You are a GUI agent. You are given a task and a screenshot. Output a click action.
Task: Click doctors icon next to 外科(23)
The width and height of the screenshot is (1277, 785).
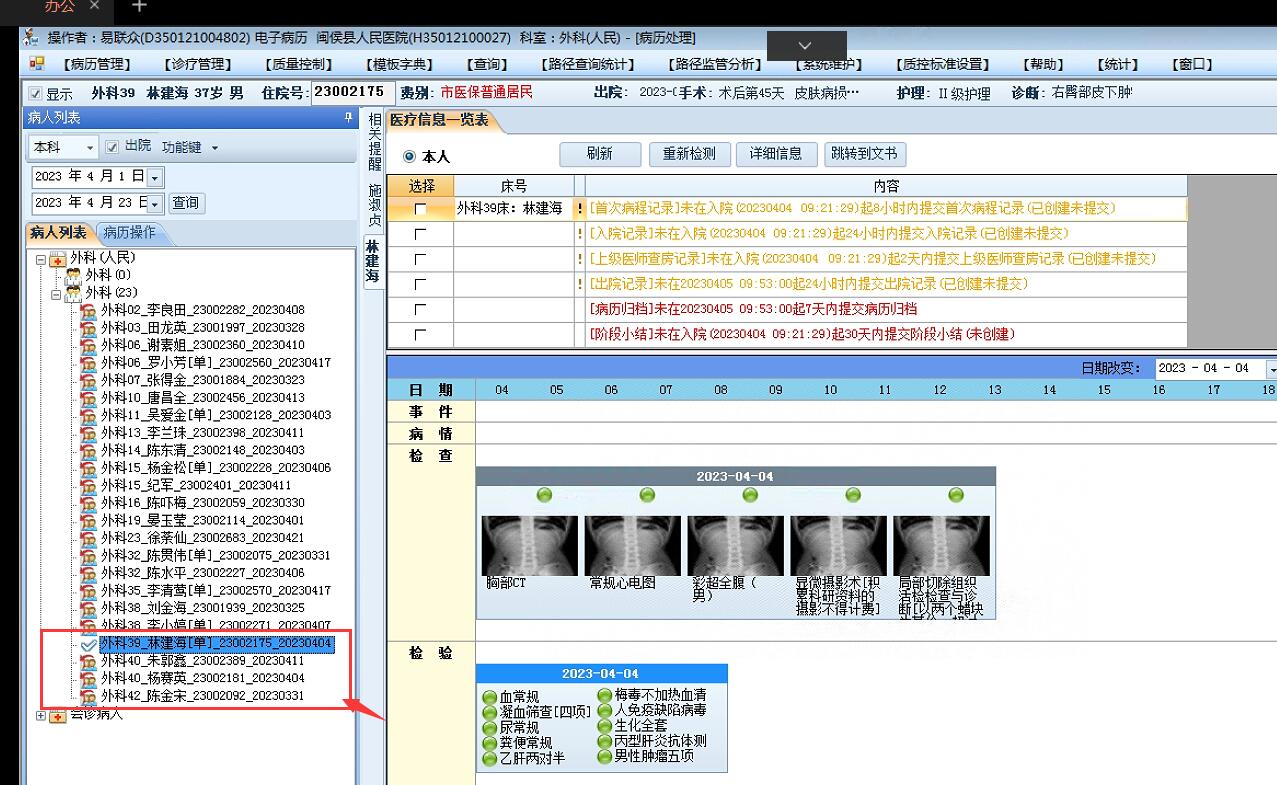(73, 293)
